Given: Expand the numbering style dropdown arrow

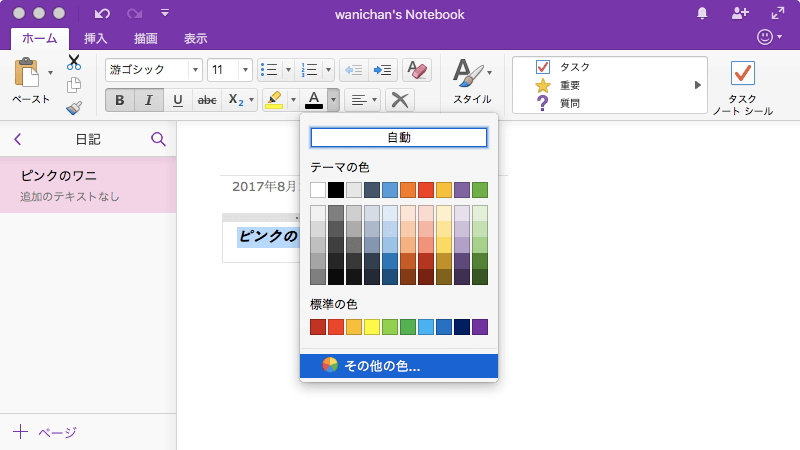Looking at the screenshot, I should click(x=328, y=70).
